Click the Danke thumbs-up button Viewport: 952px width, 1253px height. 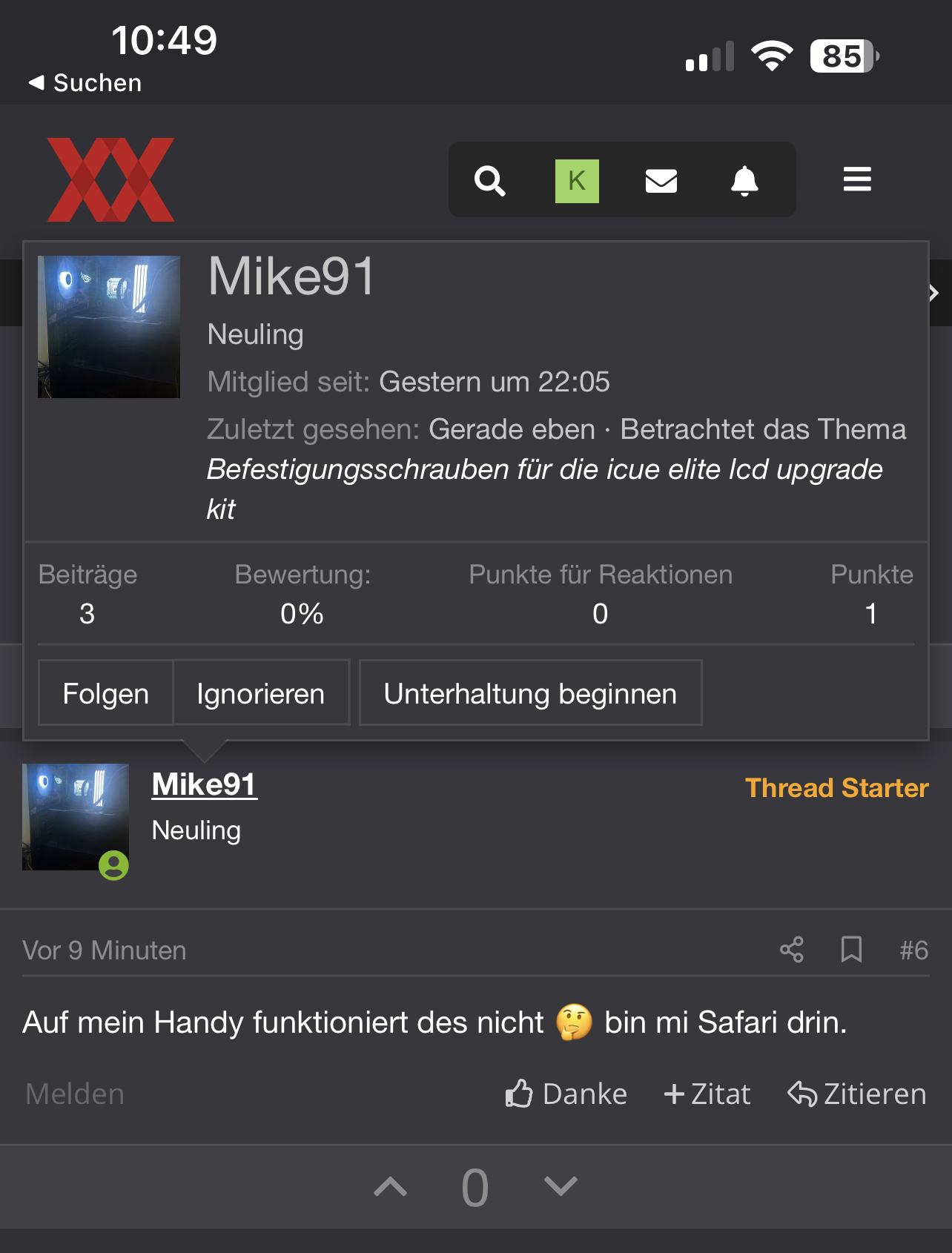(x=566, y=1094)
